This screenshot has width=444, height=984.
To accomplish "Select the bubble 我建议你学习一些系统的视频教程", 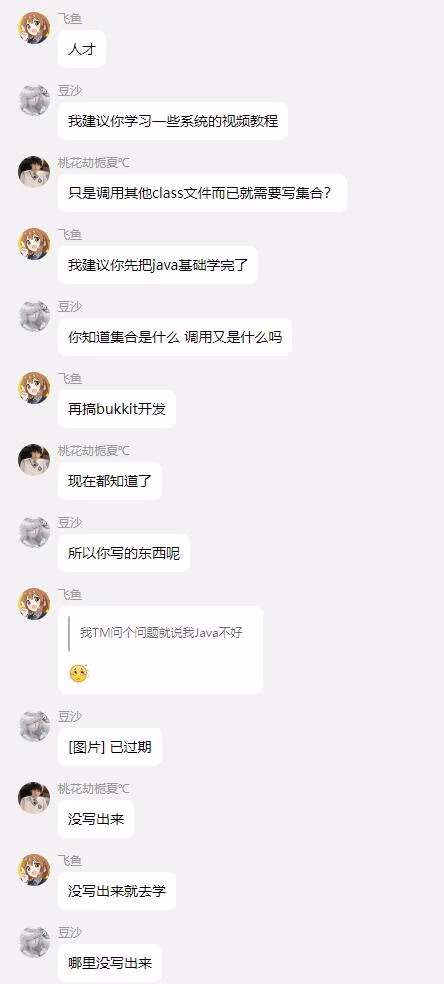I will [172, 120].
